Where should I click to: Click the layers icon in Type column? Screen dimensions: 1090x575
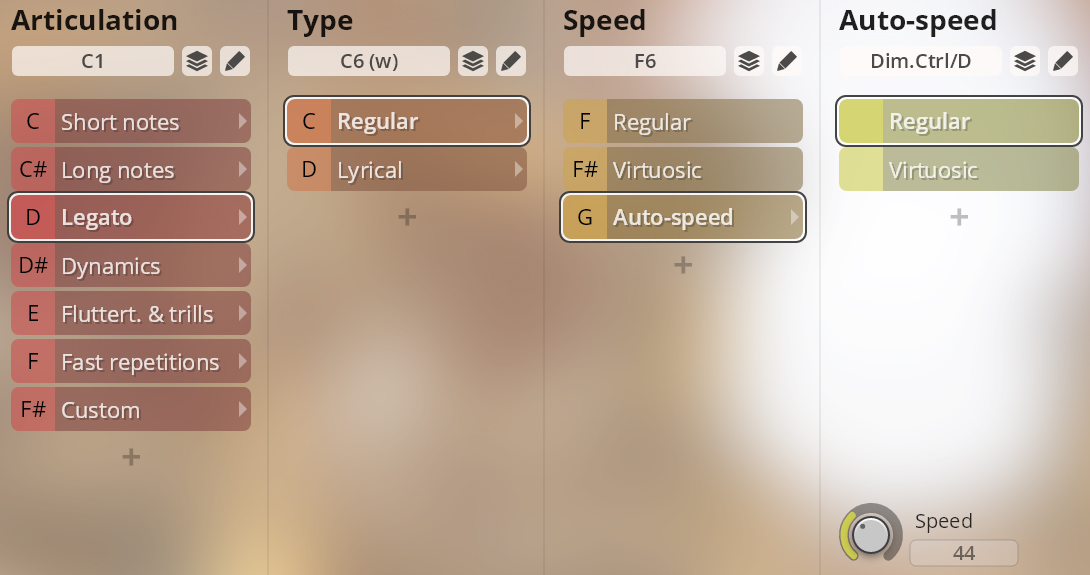click(x=473, y=61)
